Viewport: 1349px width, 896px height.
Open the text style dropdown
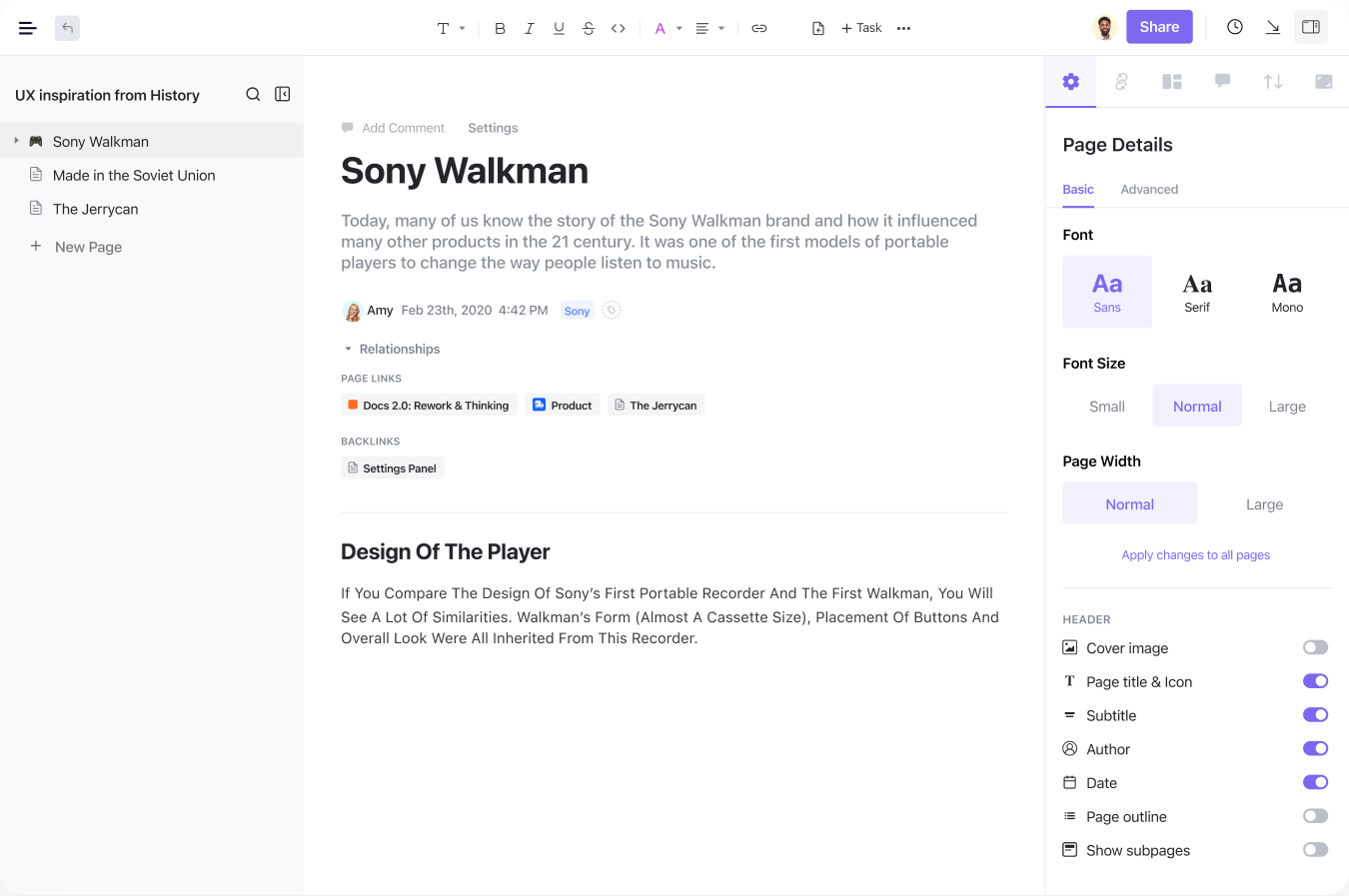[x=451, y=28]
